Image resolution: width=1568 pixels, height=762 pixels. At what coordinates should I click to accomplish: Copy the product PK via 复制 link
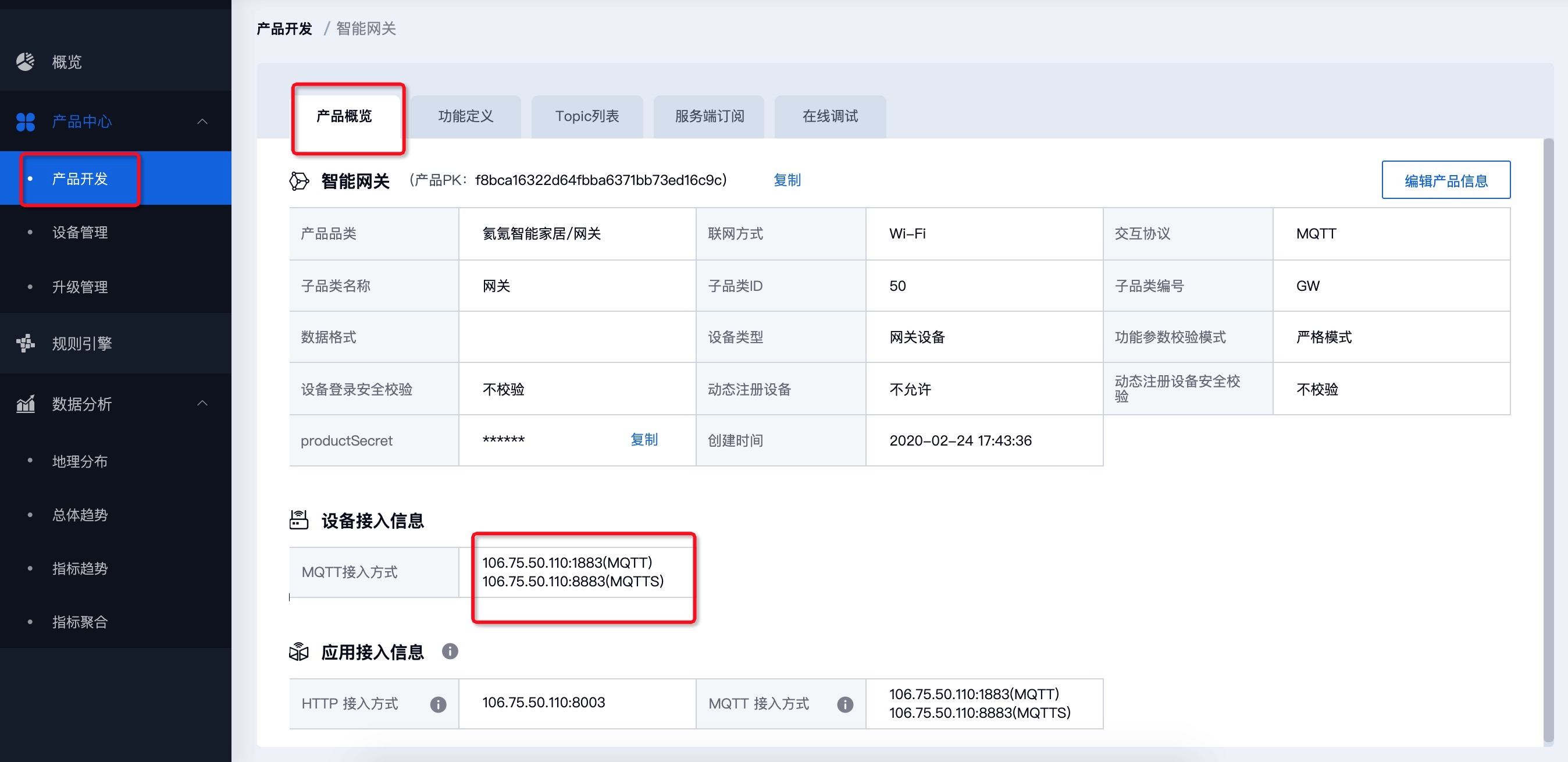787,180
